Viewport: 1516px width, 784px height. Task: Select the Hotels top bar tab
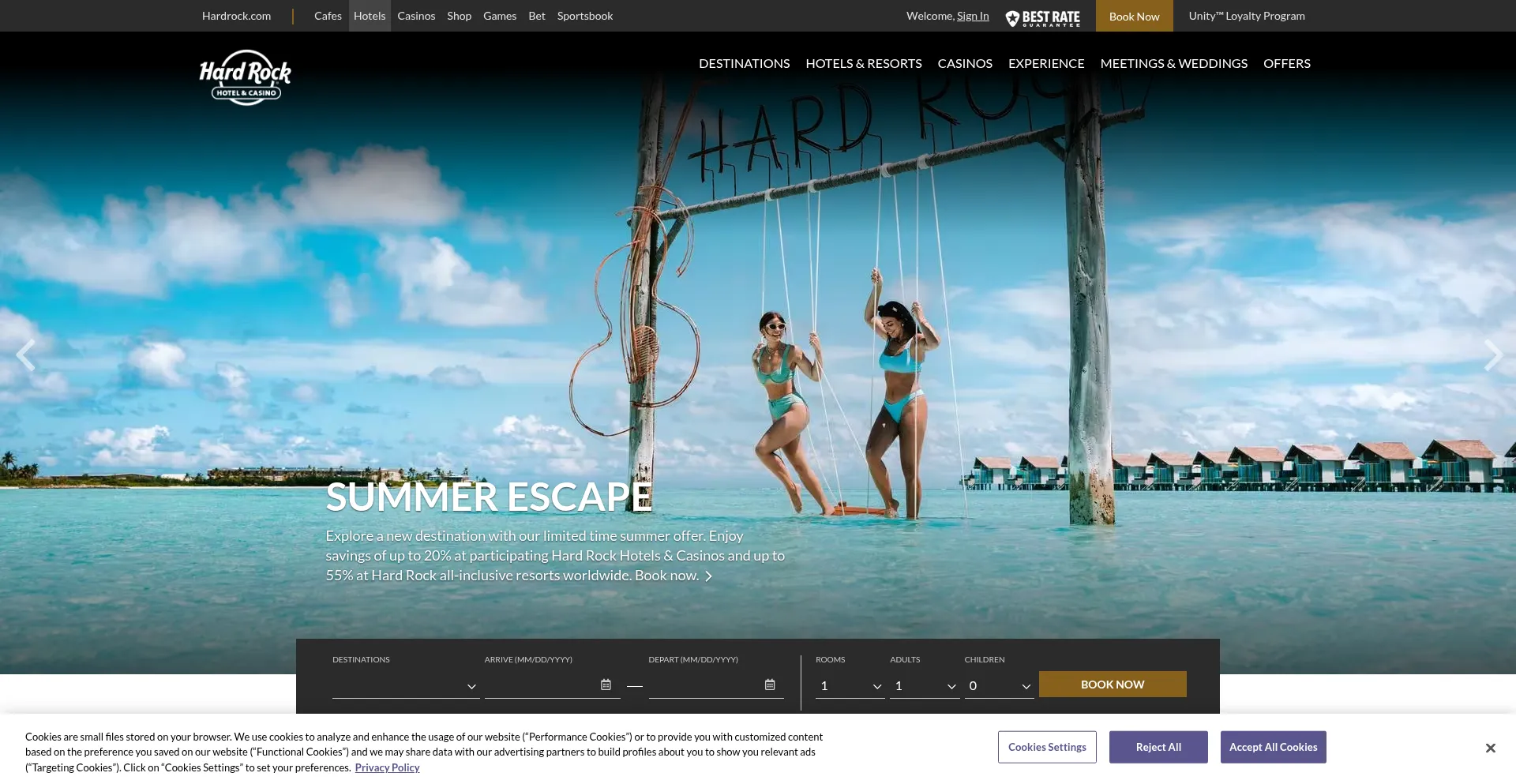pyautogui.click(x=370, y=16)
